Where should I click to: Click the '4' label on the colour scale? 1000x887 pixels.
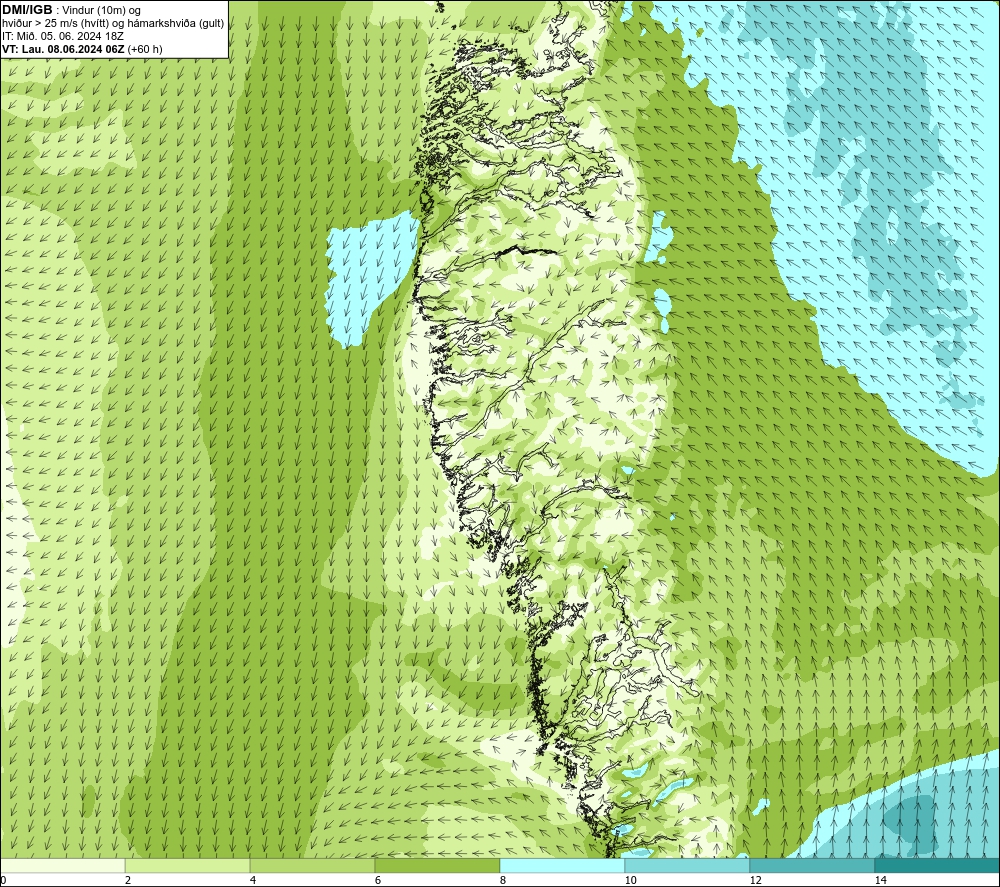253,881
